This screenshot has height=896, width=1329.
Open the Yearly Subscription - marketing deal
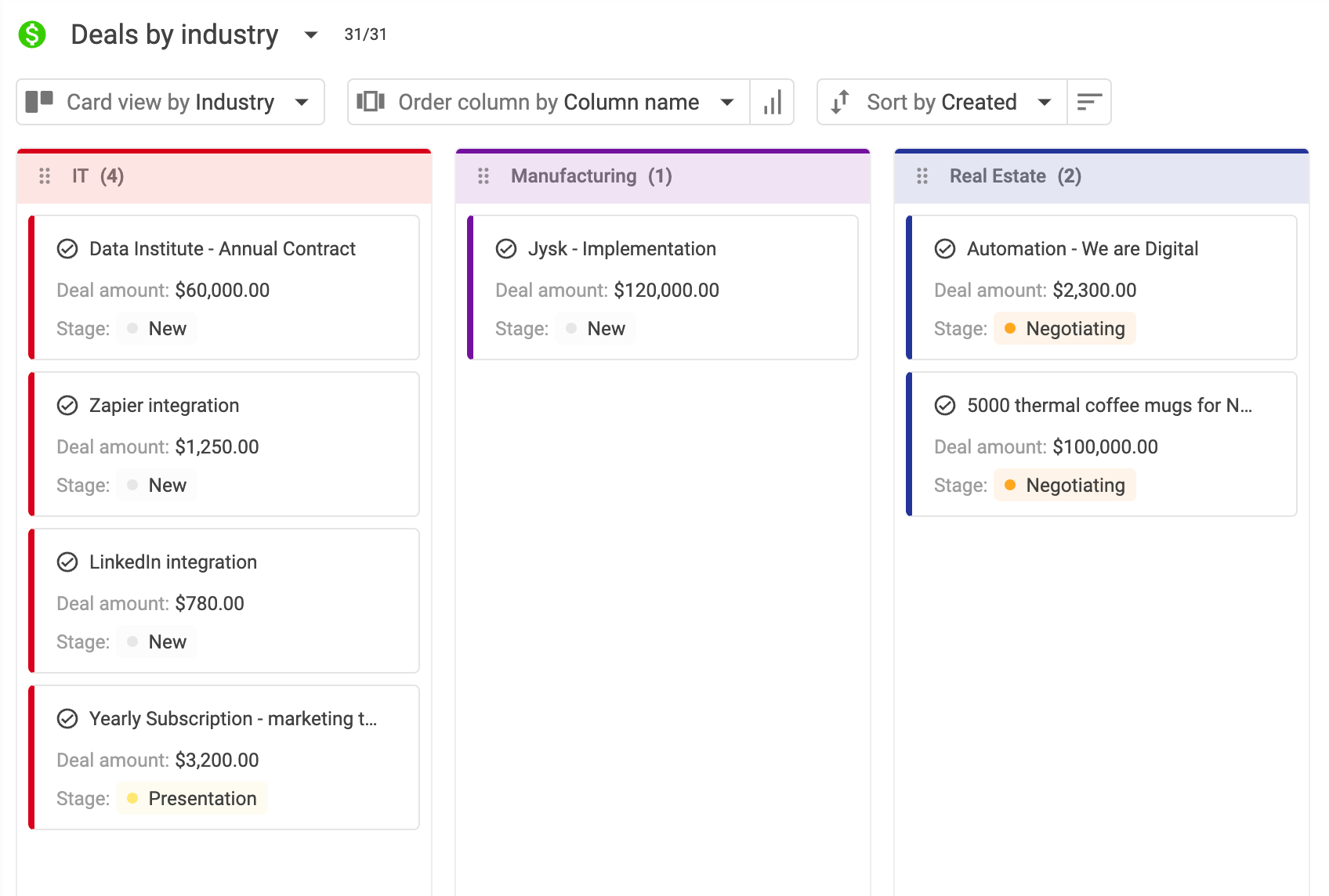(x=233, y=719)
